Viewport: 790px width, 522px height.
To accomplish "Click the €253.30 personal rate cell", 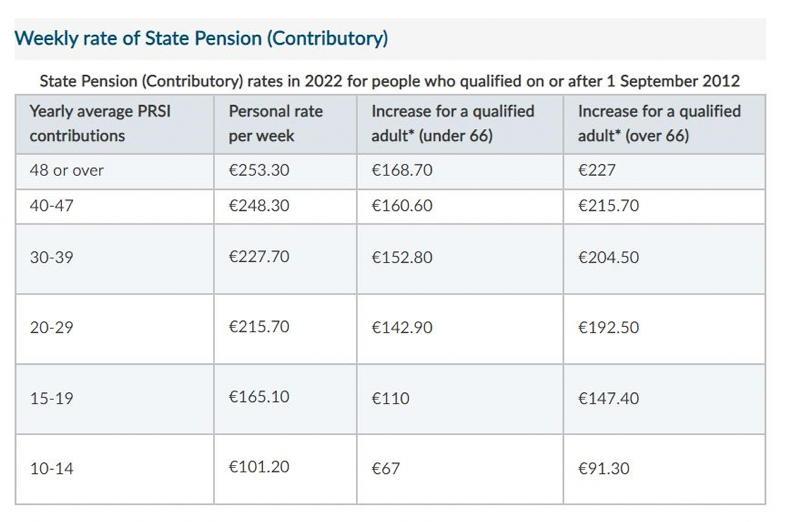I will (259, 170).
